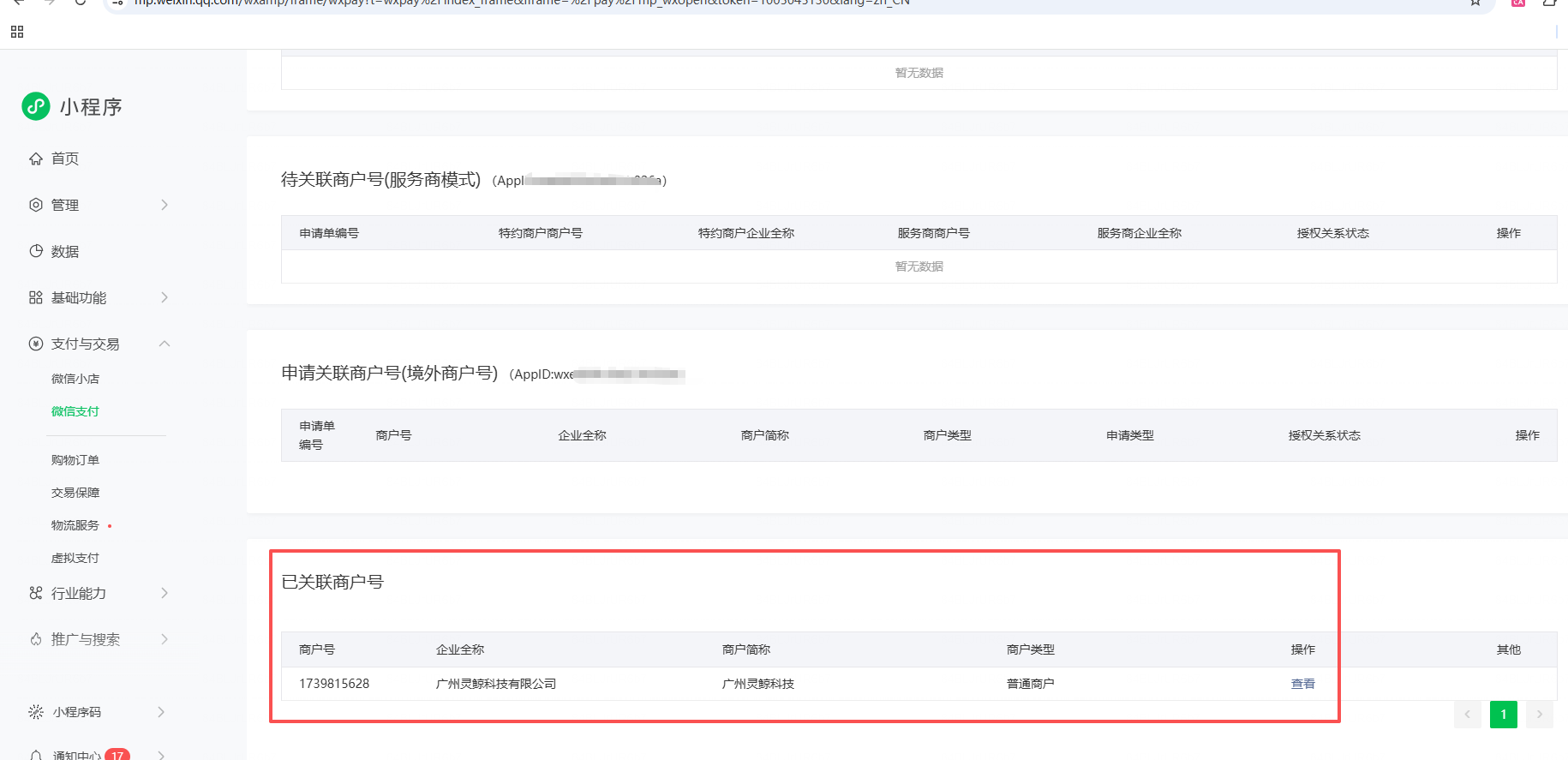
Task: Expand the 通知中心 menu chevron
Action: pyautogui.click(x=161, y=755)
